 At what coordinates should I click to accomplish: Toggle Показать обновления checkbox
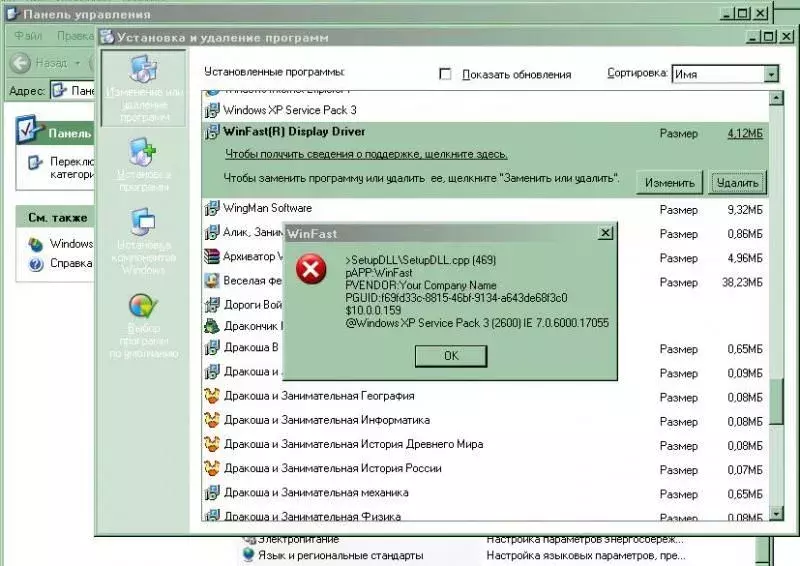click(x=445, y=74)
